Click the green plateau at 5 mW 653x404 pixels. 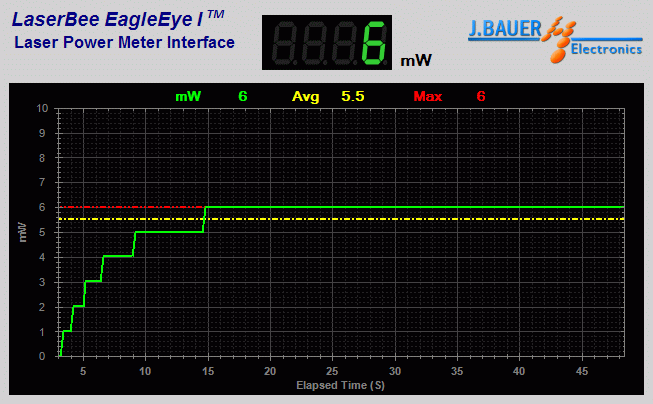[169, 232]
